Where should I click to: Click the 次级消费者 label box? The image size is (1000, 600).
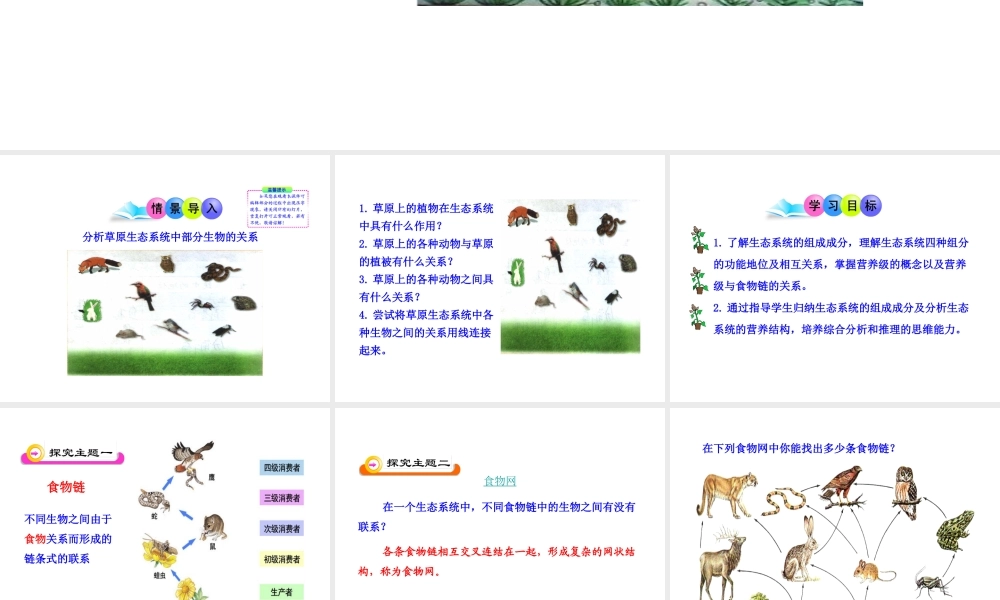coord(282,529)
